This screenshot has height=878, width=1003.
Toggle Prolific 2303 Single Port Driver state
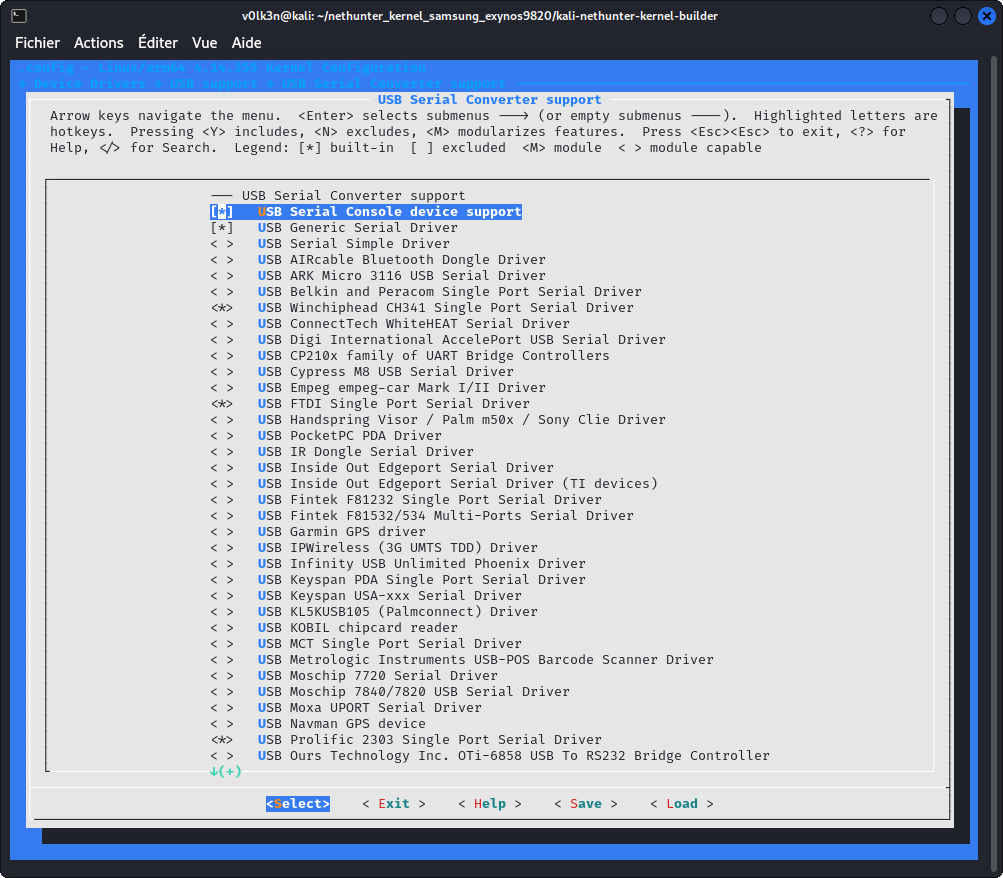pyautogui.click(x=222, y=740)
